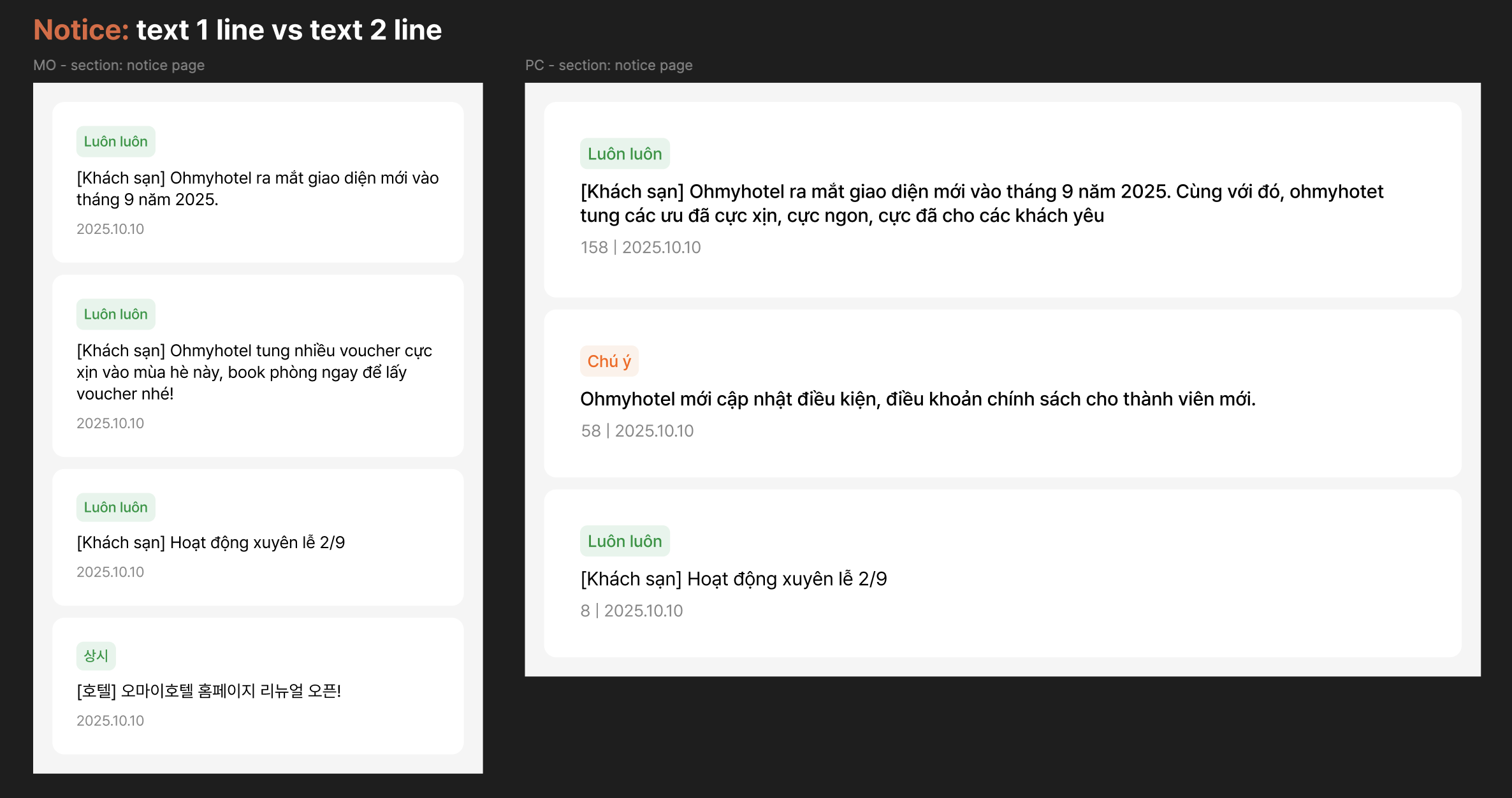Open PC notice 'Hoạt động xuyên lễ 2/9'
The image size is (1512, 798).
pos(733,579)
